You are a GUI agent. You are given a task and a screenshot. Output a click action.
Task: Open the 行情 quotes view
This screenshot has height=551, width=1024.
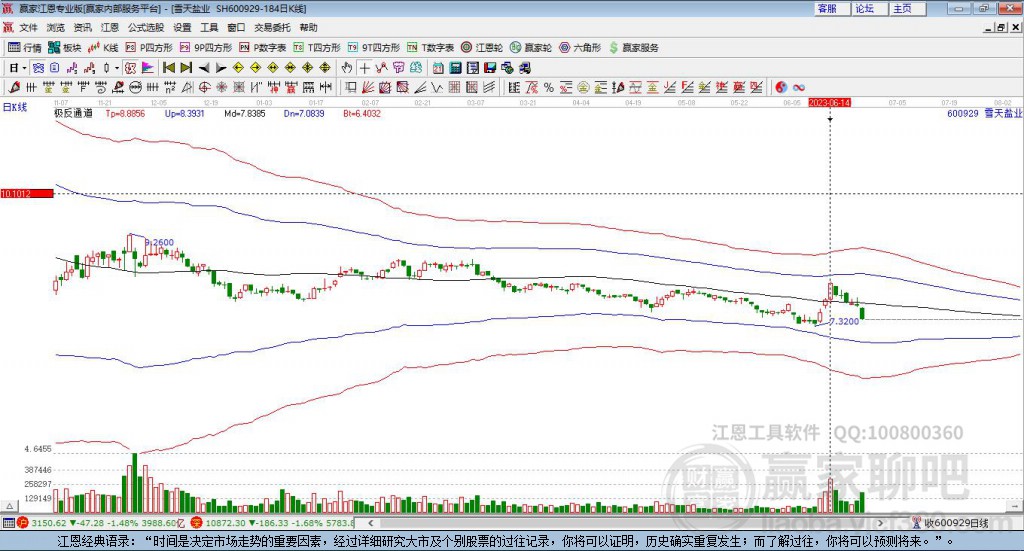pos(24,48)
